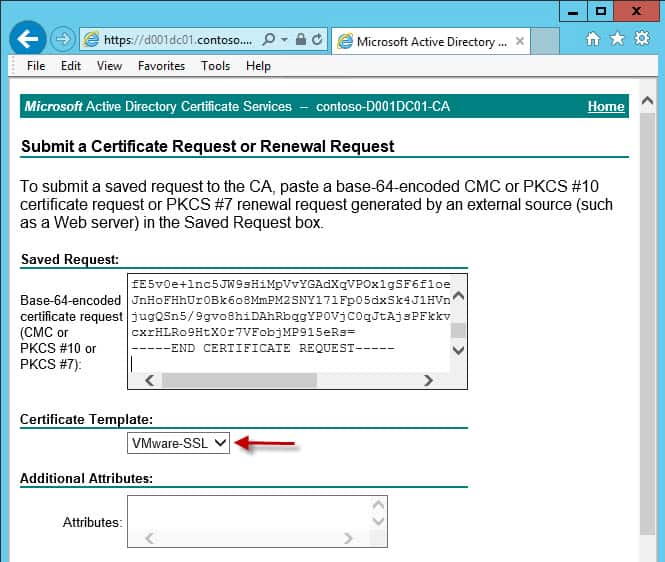Image resolution: width=665 pixels, height=562 pixels.
Task: Select the Microsoft Active Directory tab
Action: coord(430,41)
